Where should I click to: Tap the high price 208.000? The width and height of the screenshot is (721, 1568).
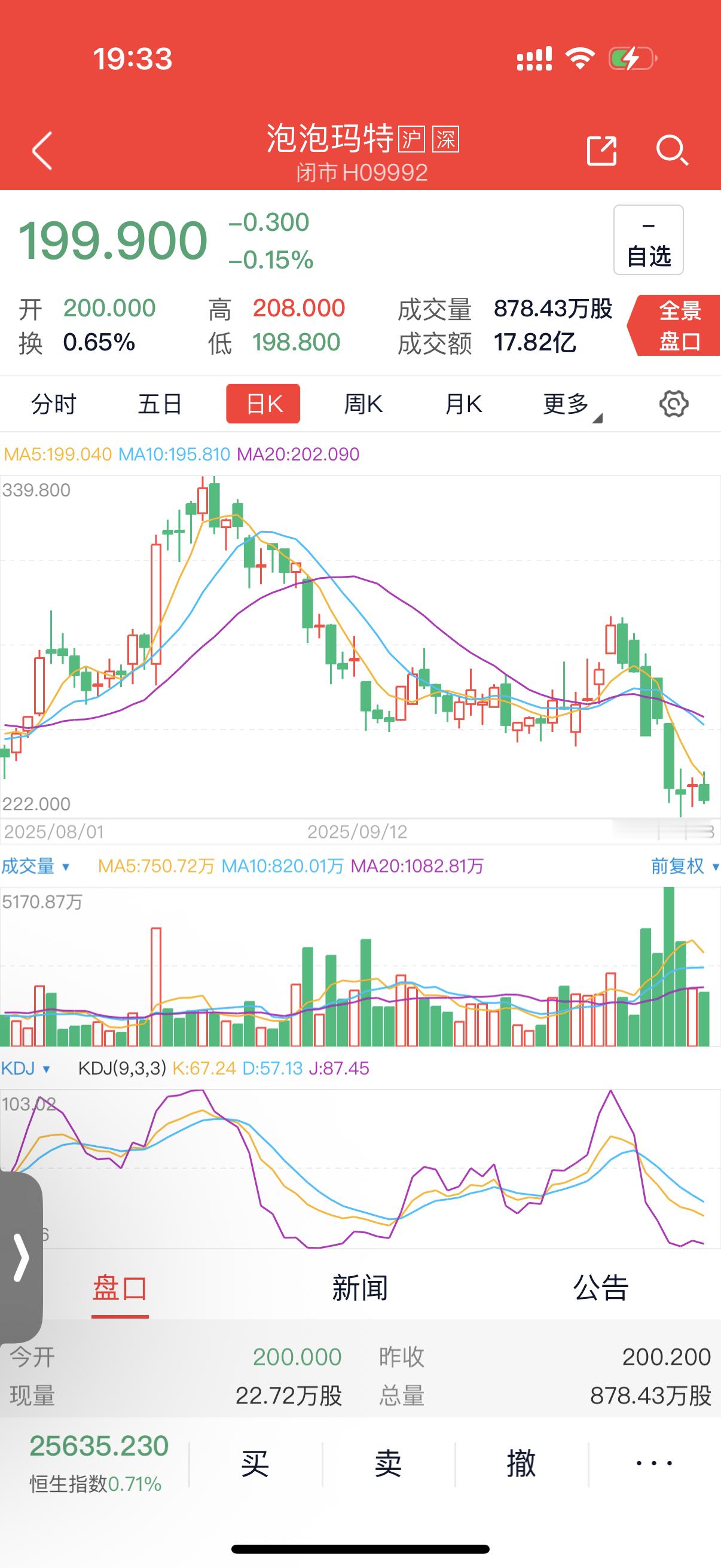point(299,309)
